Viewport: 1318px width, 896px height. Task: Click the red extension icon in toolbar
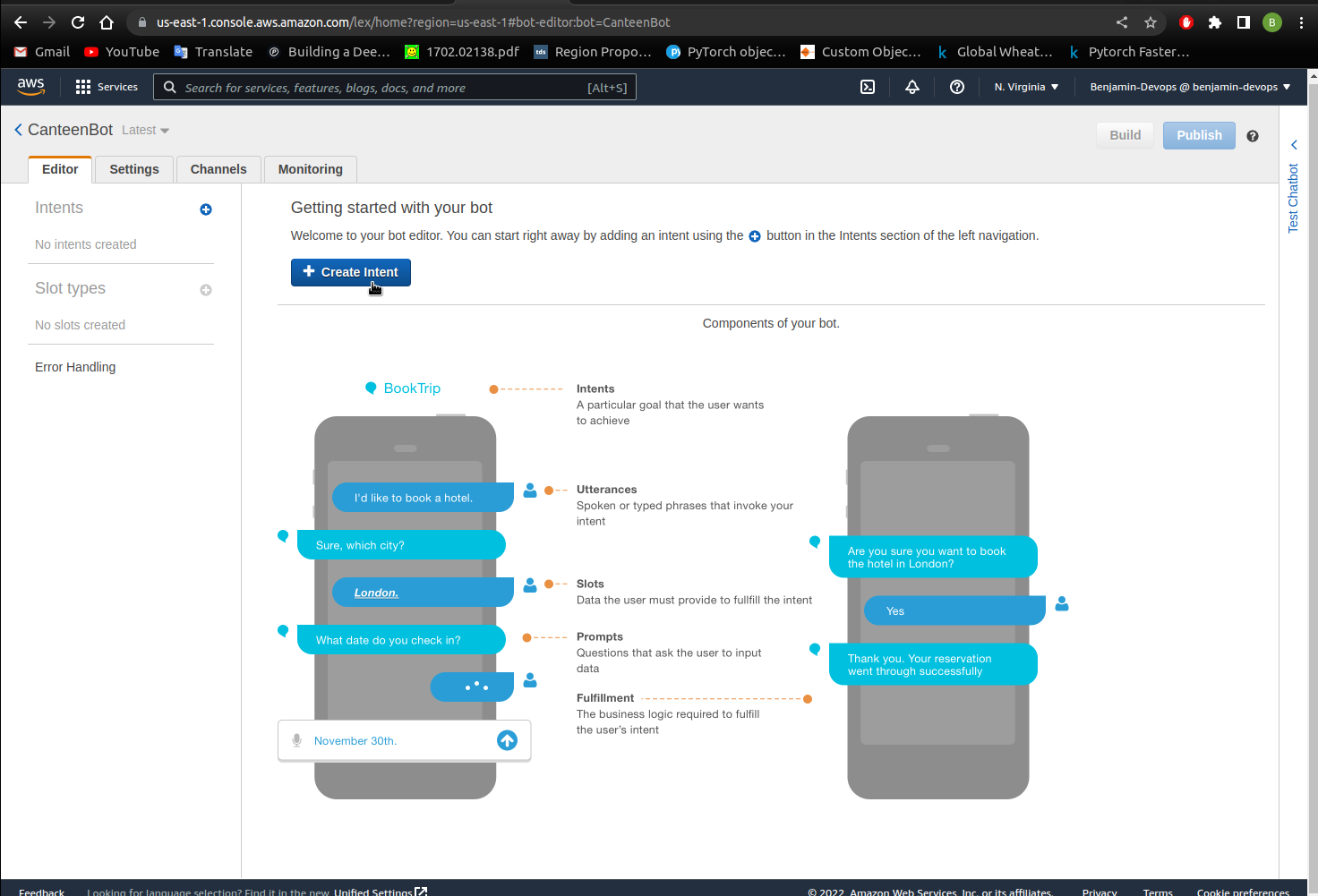coord(1186,22)
